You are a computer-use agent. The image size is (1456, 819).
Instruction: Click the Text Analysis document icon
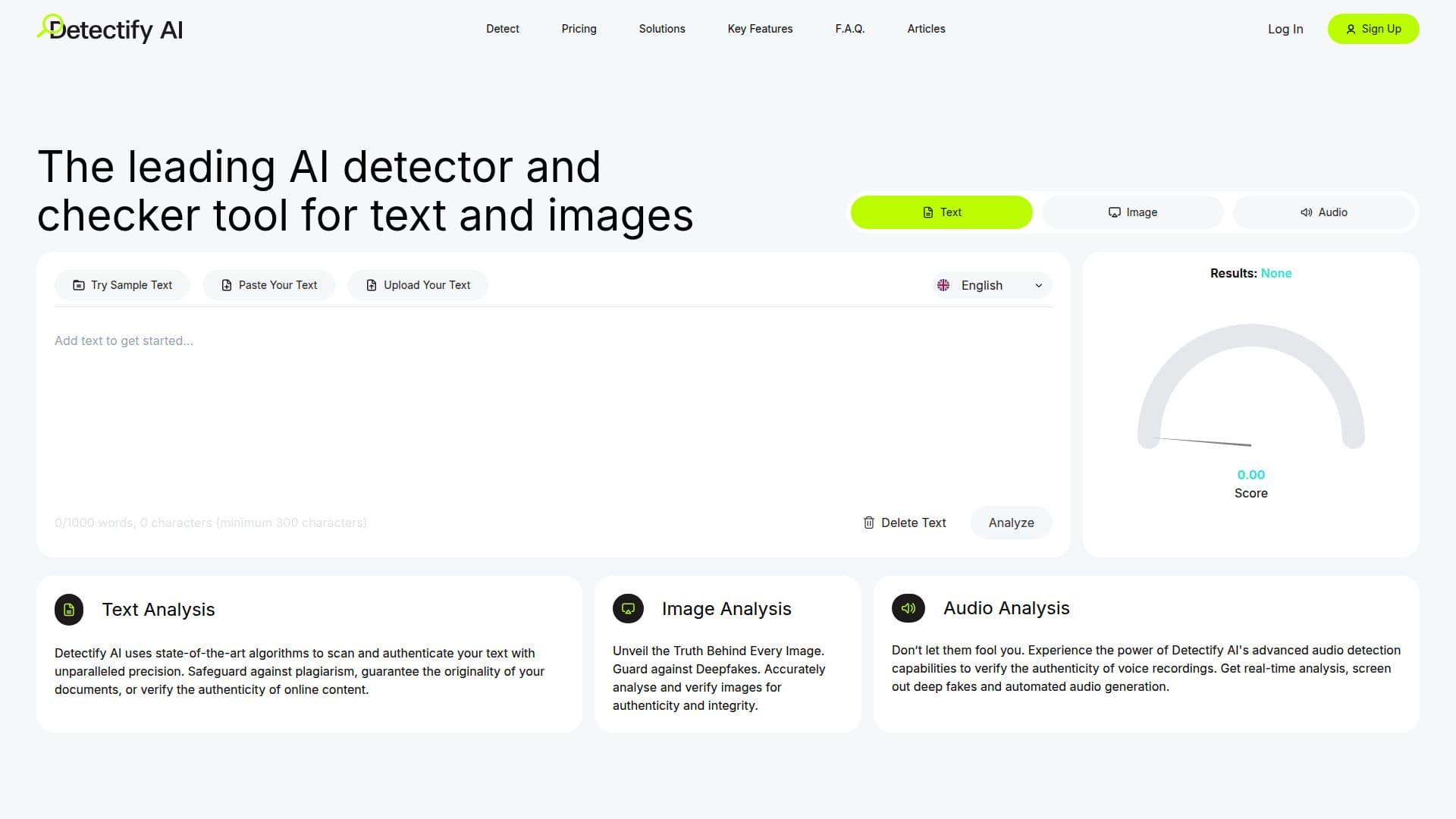pyautogui.click(x=69, y=610)
